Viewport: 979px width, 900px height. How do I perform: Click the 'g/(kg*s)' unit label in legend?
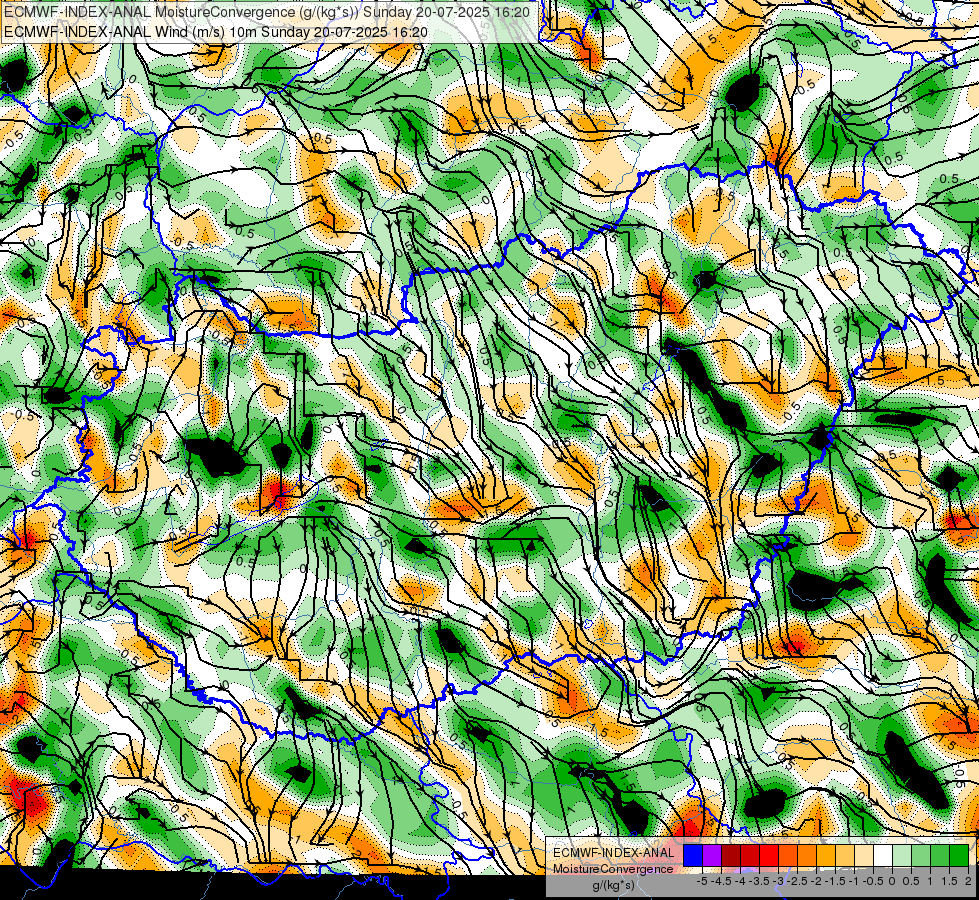tap(613, 886)
